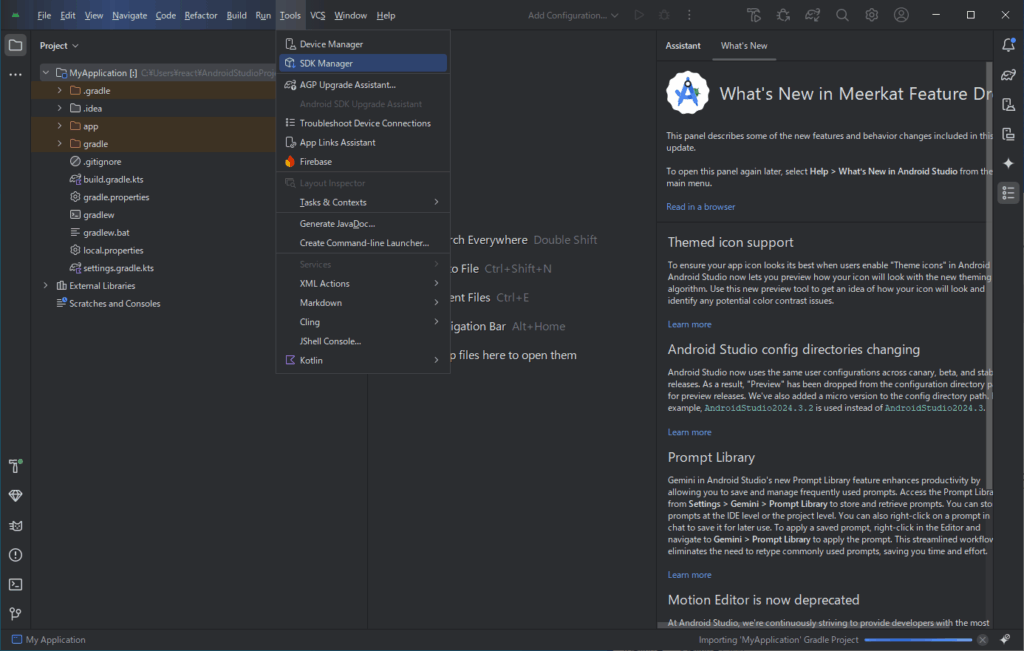Click Read in a browser link
1024x651 pixels.
pyautogui.click(x=701, y=206)
